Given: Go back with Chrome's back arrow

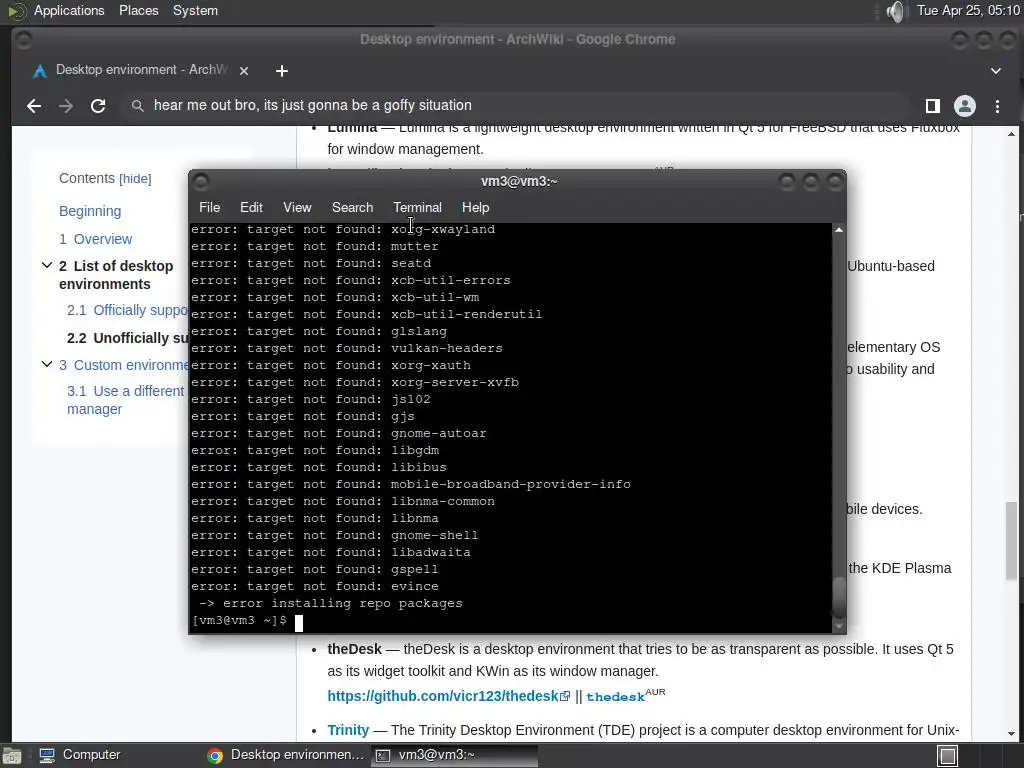Looking at the screenshot, I should pos(34,106).
